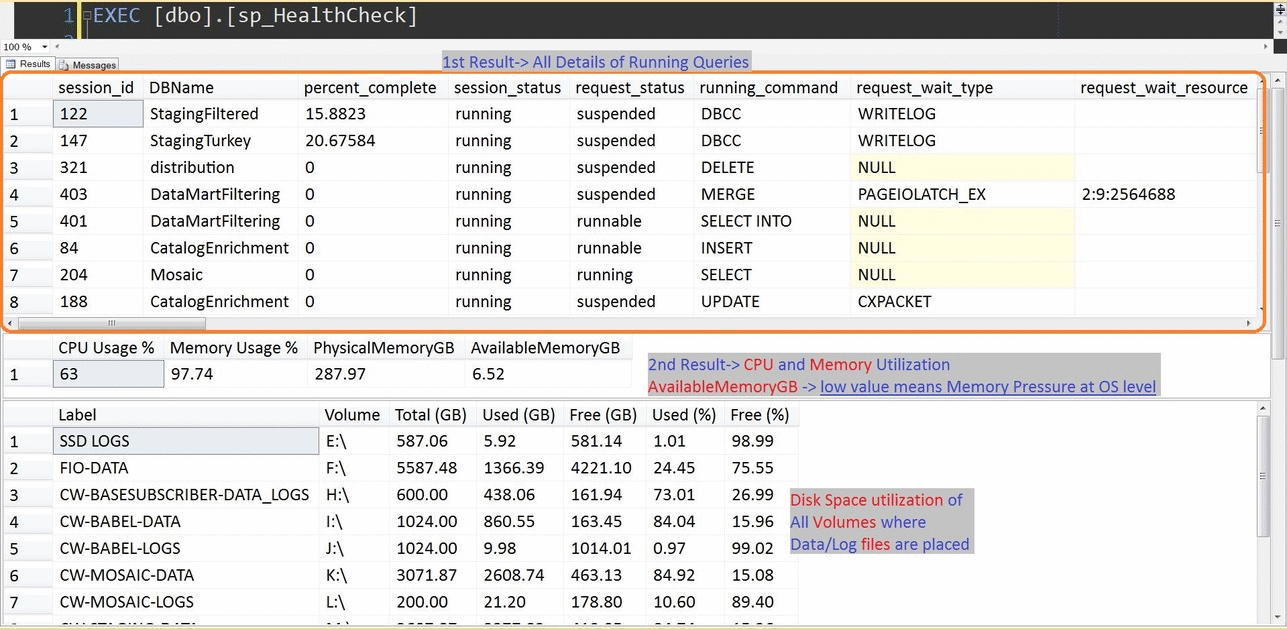Screen dimensions: 1287x629
Task: Click up arrow of disk volumes grid scrollbar
Action: coord(1264,408)
